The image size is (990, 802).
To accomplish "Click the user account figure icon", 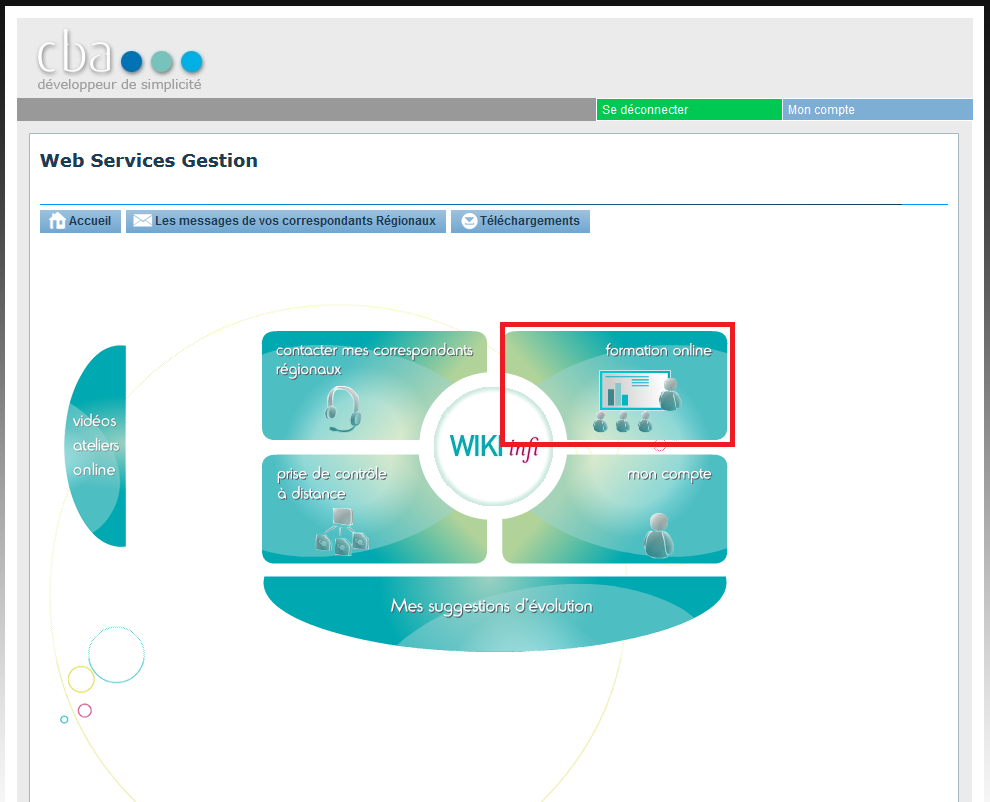I will (659, 536).
